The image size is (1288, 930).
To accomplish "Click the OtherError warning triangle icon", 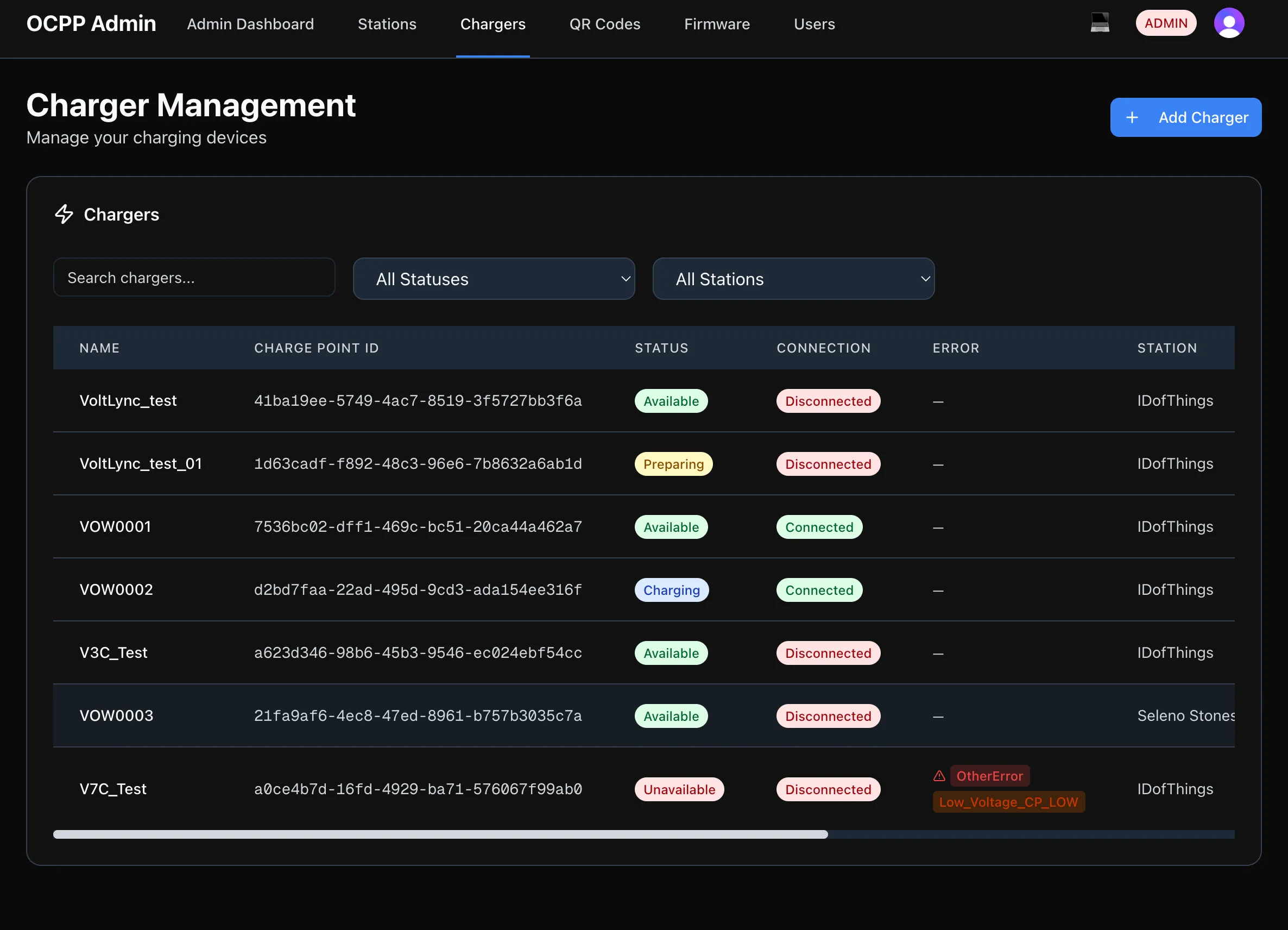I will [x=939, y=776].
